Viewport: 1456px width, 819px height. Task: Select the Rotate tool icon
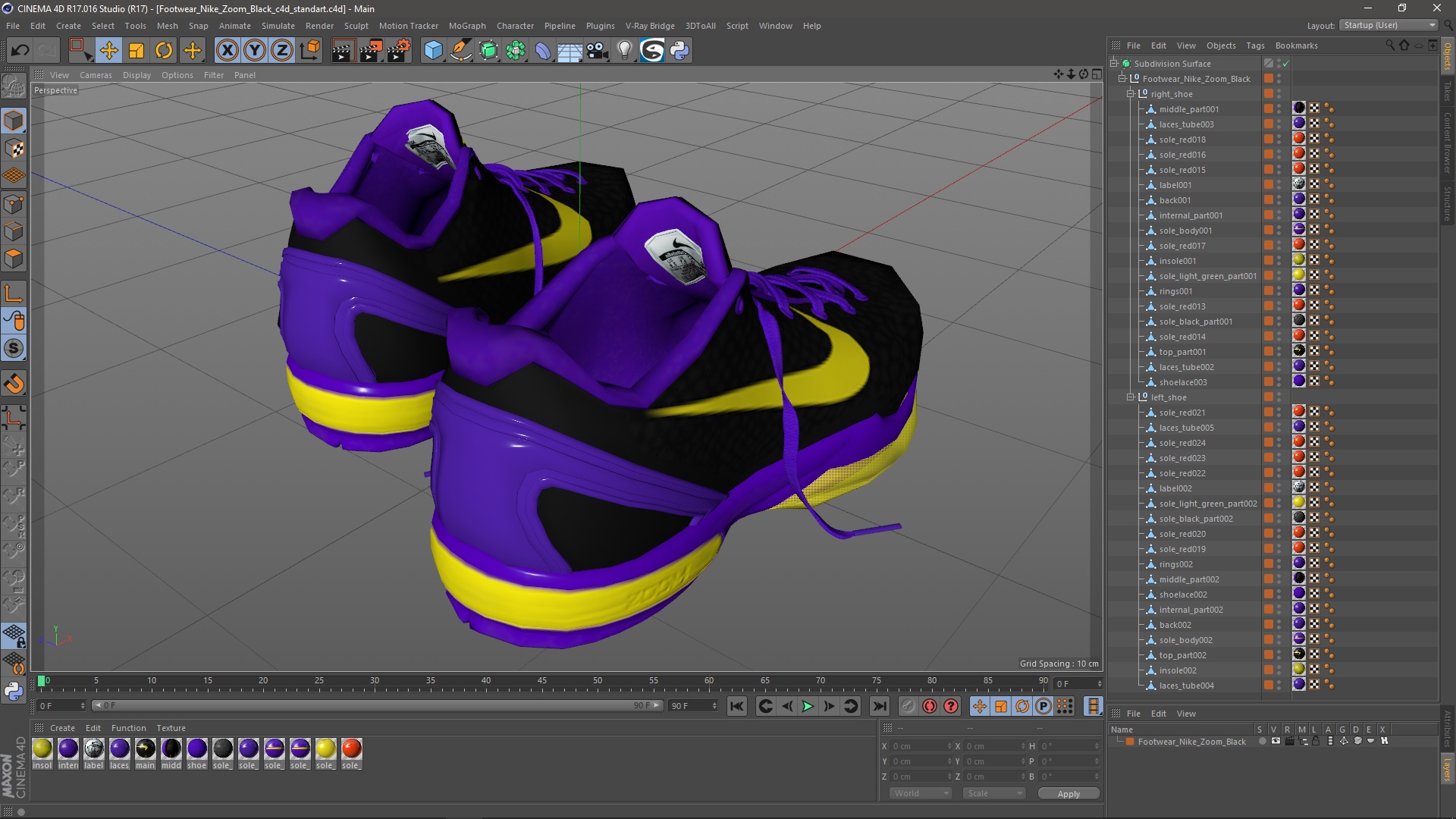[x=164, y=51]
